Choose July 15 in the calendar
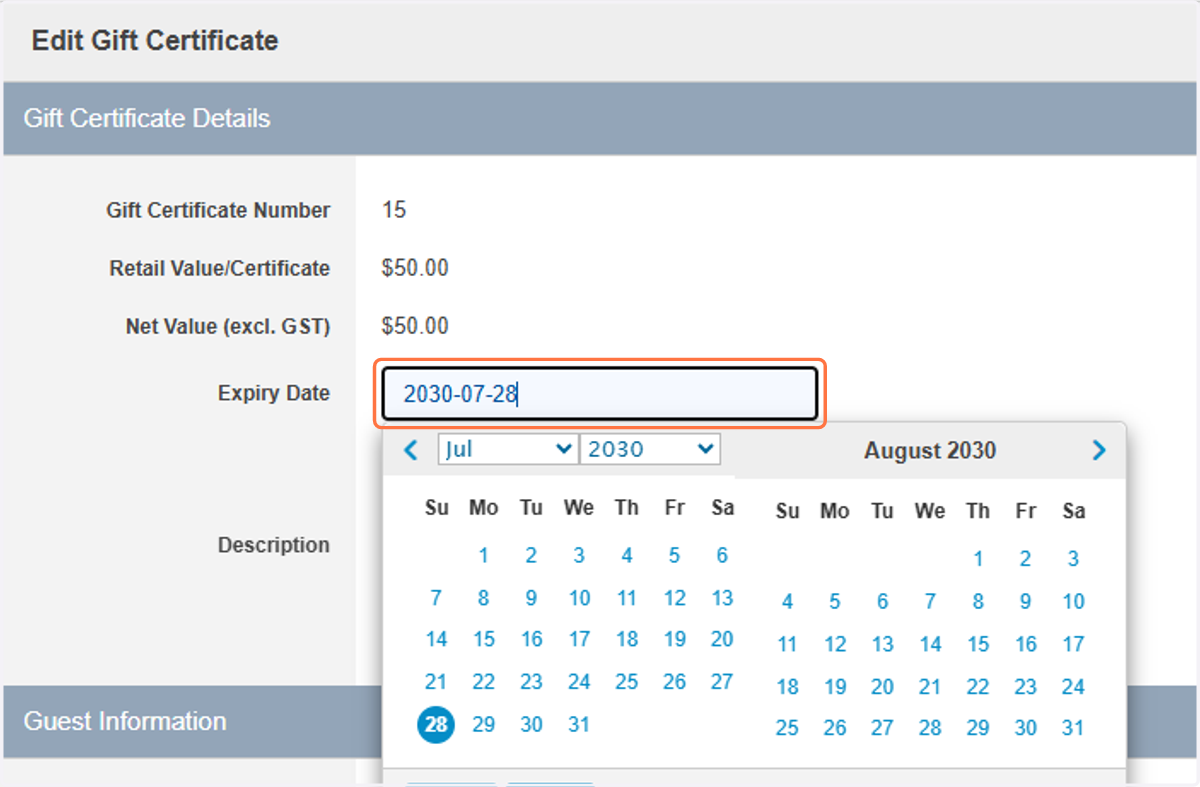Image resolution: width=1200 pixels, height=787 pixels. pos(484,639)
